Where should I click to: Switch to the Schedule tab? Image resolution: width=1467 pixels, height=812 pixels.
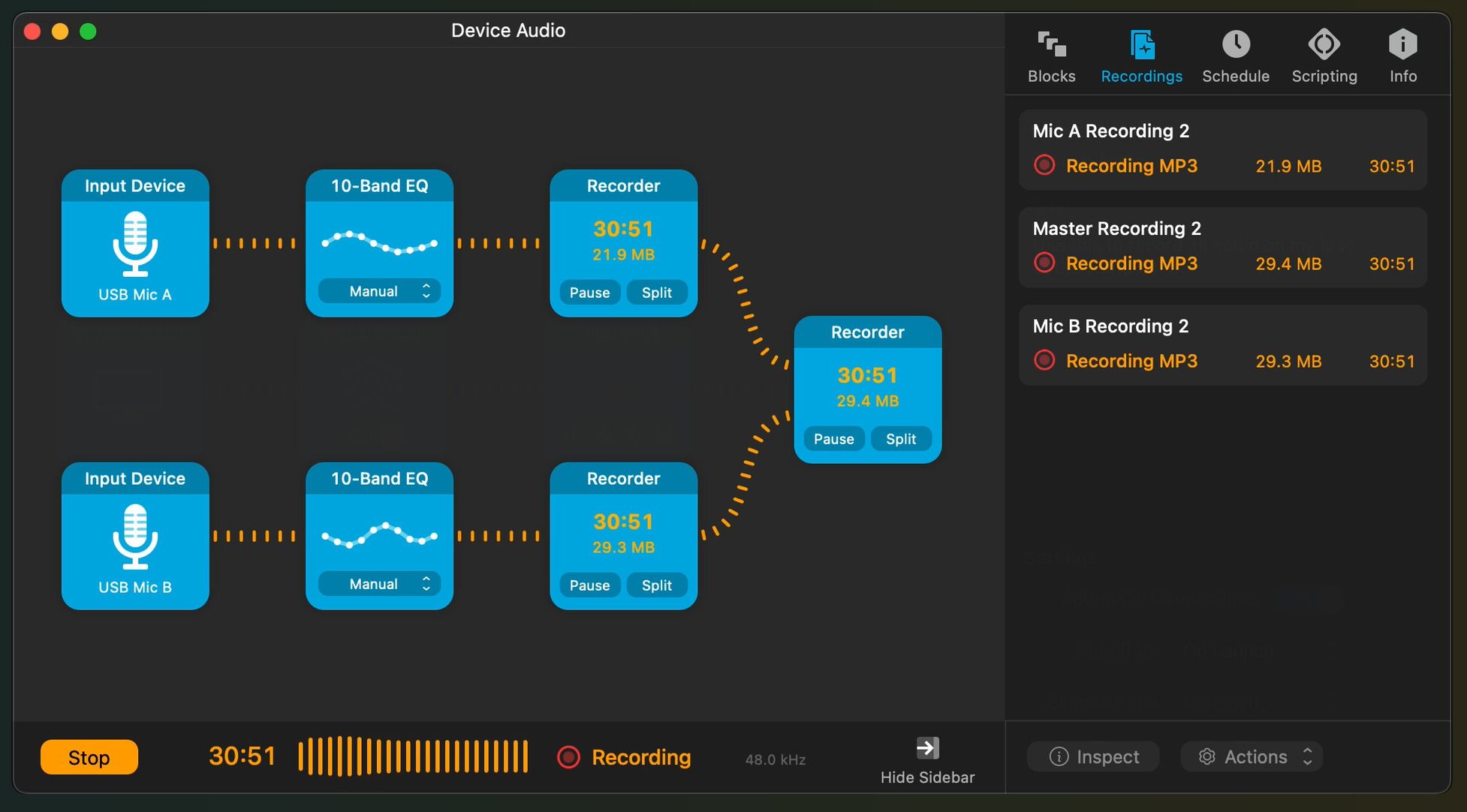click(1235, 75)
